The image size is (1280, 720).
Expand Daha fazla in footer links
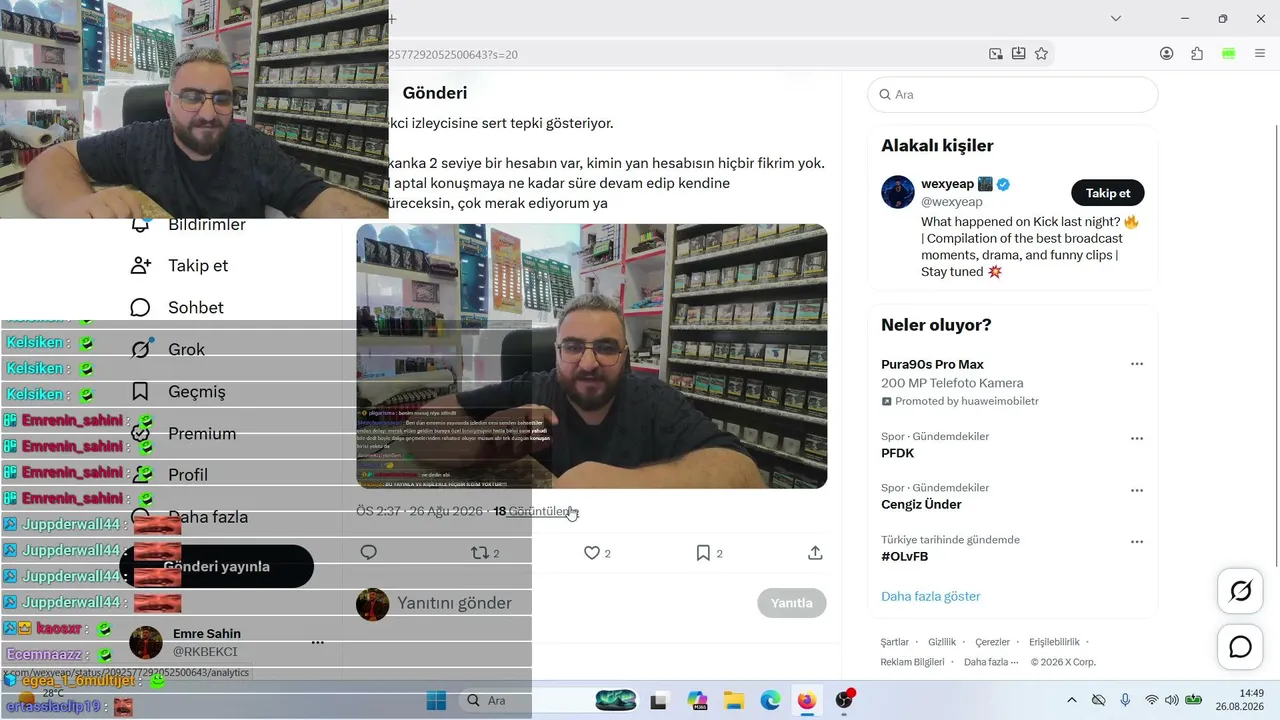[991, 662]
